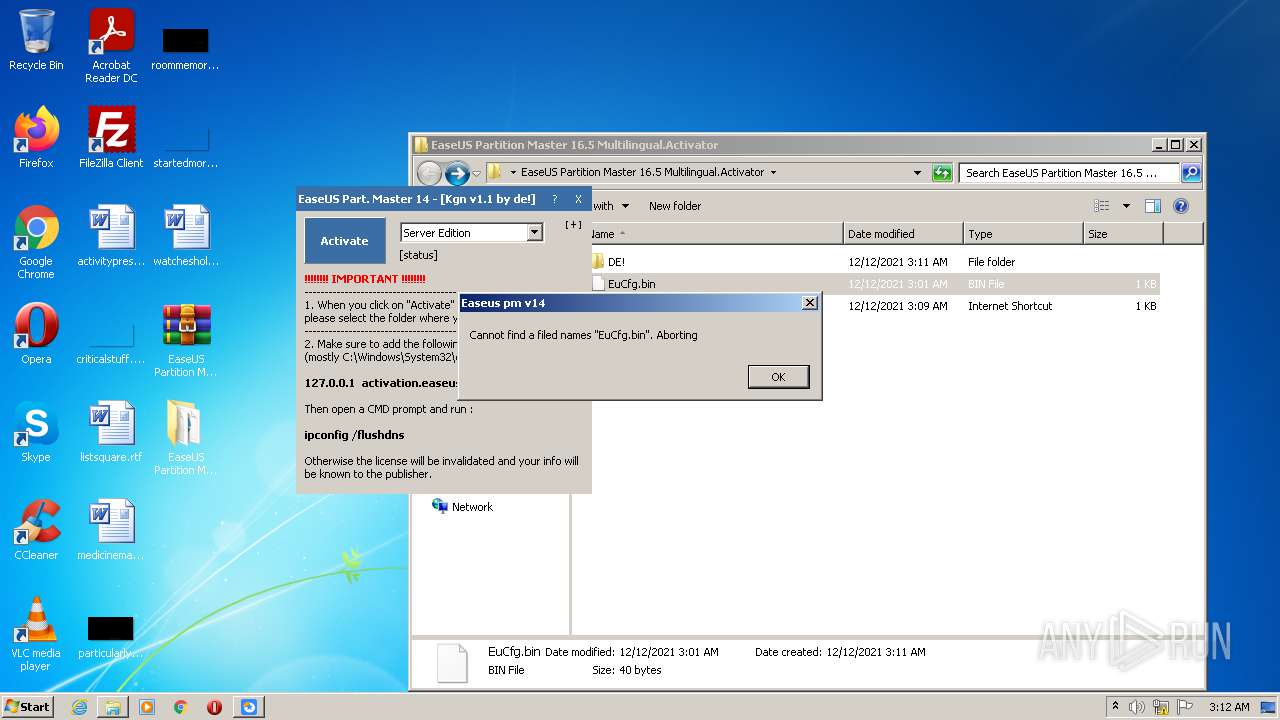Open VLC media player desktop icon
This screenshot has width=1280, height=720.
pos(36,634)
